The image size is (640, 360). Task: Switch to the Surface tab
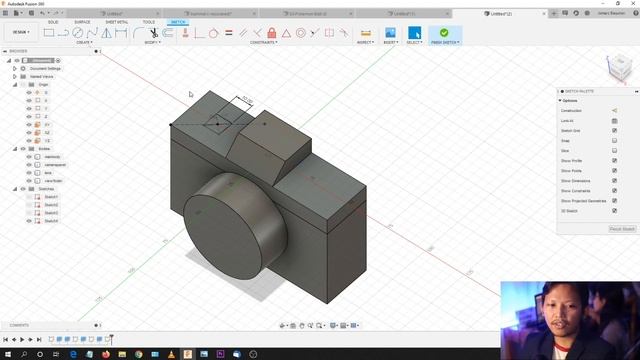pyautogui.click(x=82, y=22)
